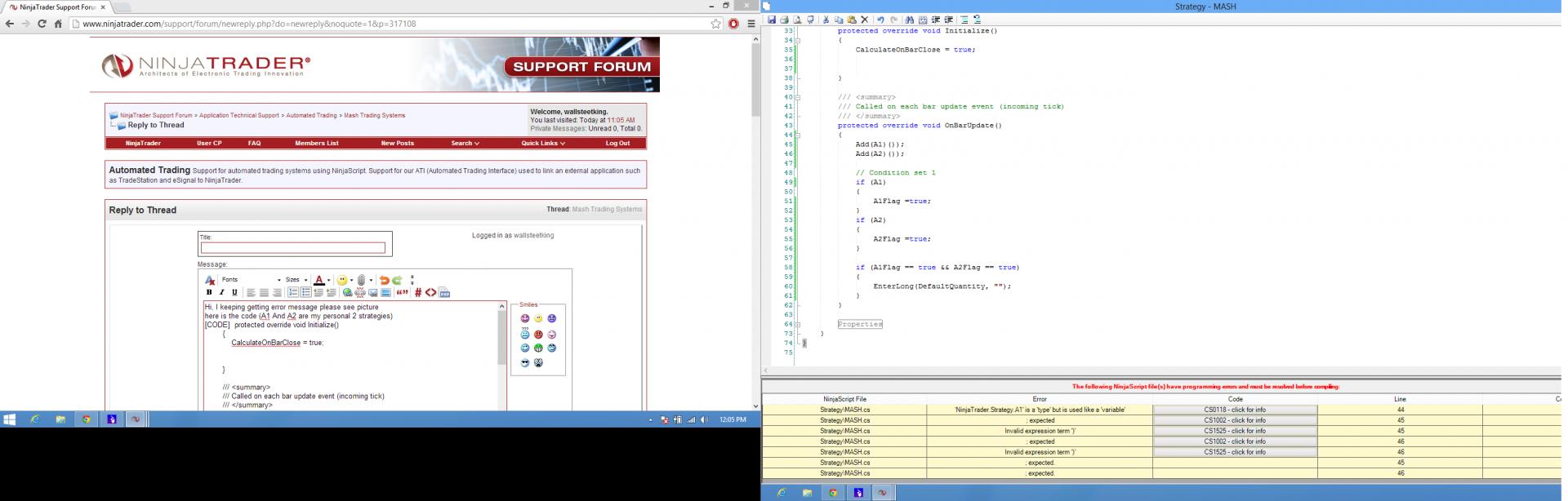Expand the Properties region at line 64
1568x501 pixels.
click(798, 324)
